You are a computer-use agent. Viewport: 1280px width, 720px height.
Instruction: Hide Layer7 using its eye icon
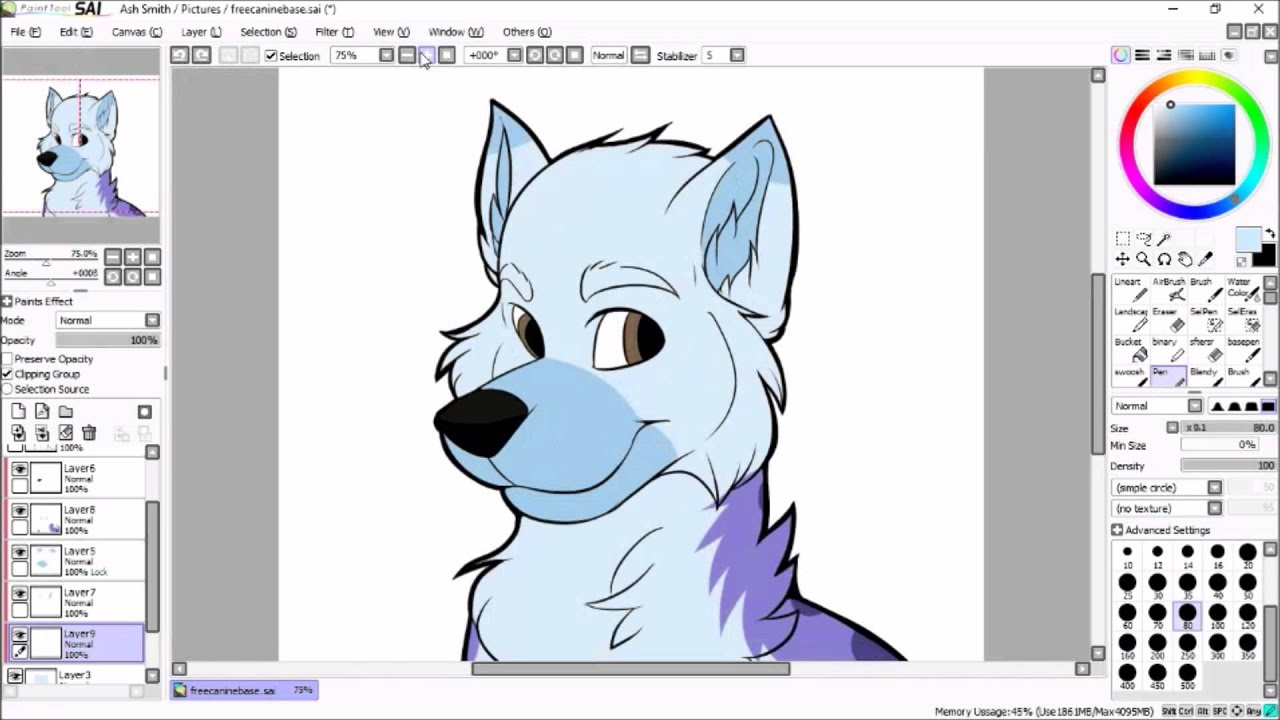point(19,593)
